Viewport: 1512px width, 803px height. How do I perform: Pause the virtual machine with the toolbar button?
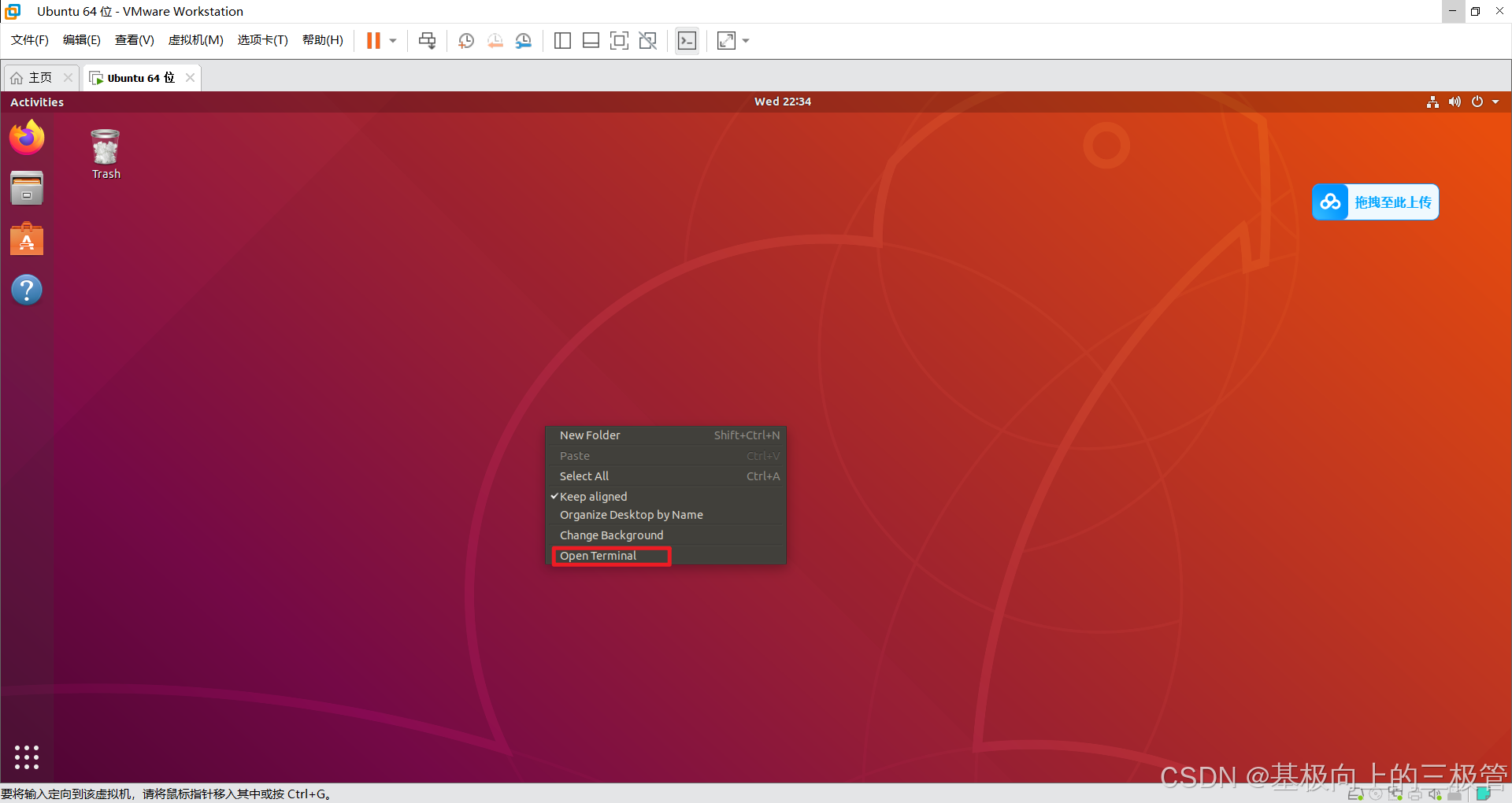point(373,41)
